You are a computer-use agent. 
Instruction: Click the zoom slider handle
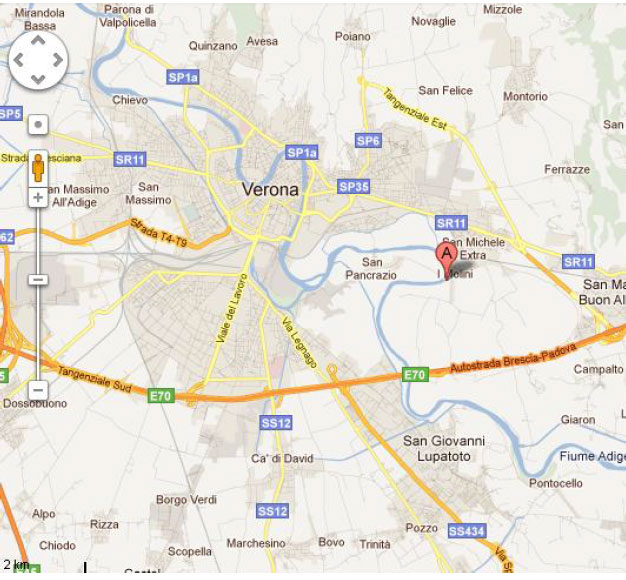38,280
